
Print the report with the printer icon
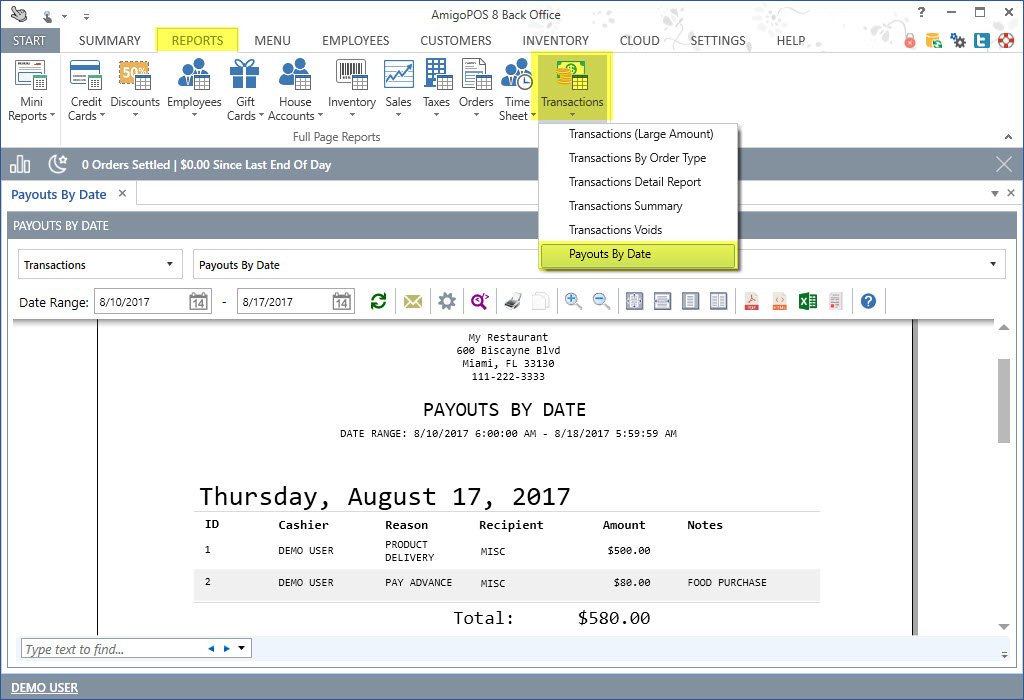pos(512,301)
